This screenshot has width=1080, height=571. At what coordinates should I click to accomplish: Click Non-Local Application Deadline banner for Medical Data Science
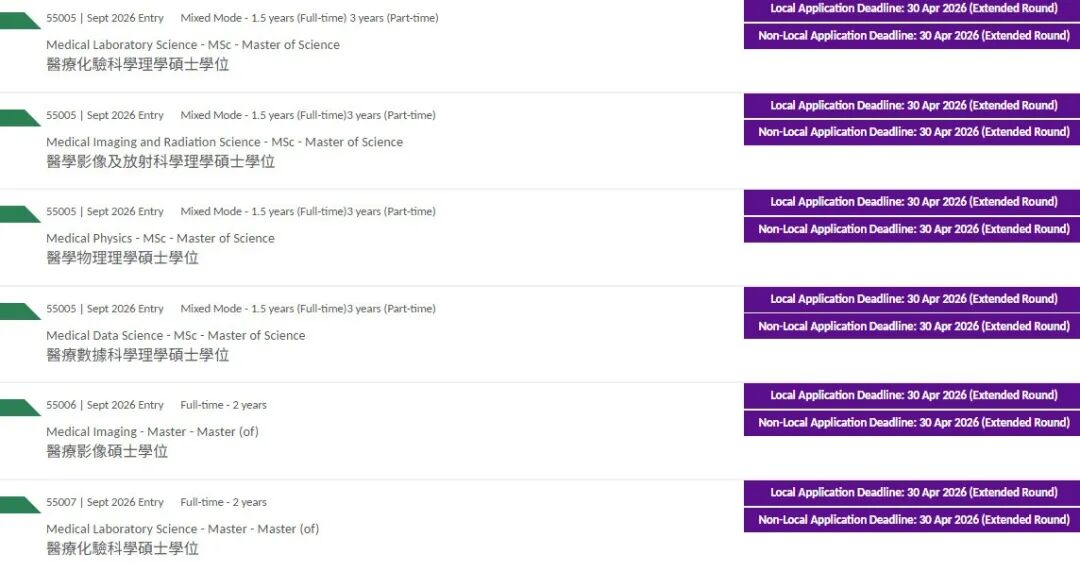pyautogui.click(x=912, y=326)
